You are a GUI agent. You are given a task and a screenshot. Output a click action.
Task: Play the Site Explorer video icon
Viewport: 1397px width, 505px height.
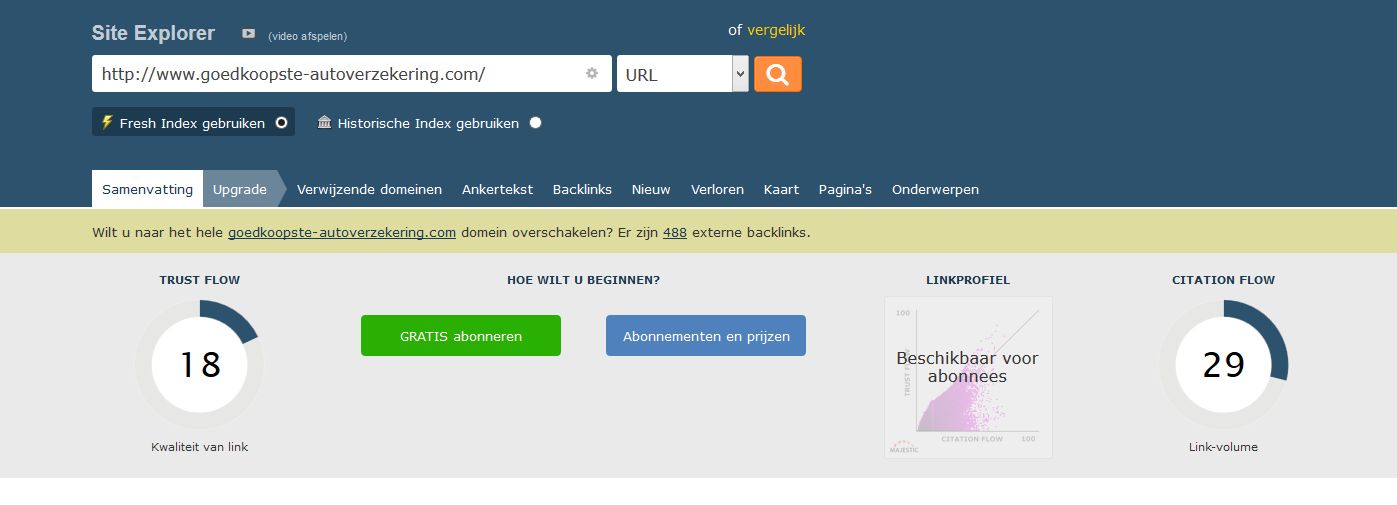click(x=249, y=34)
